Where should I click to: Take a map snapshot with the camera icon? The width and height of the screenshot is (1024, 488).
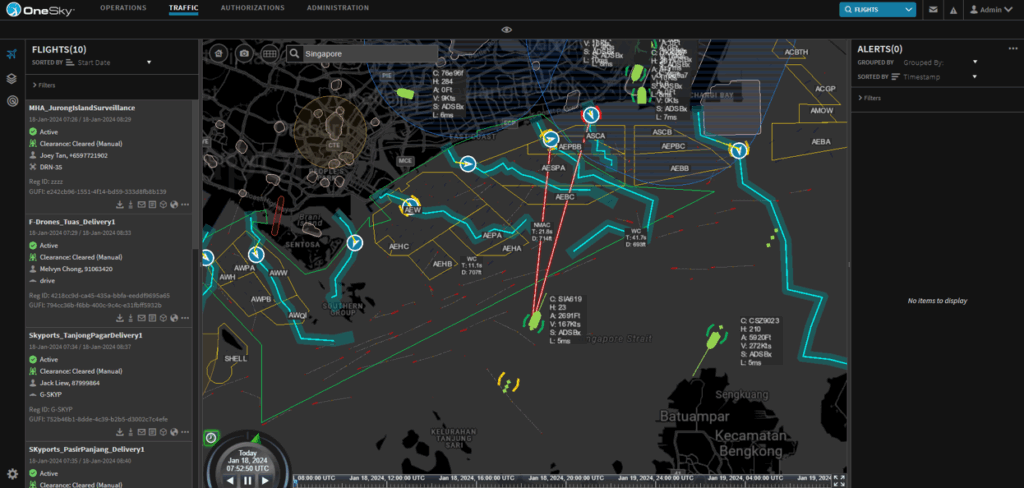244,53
